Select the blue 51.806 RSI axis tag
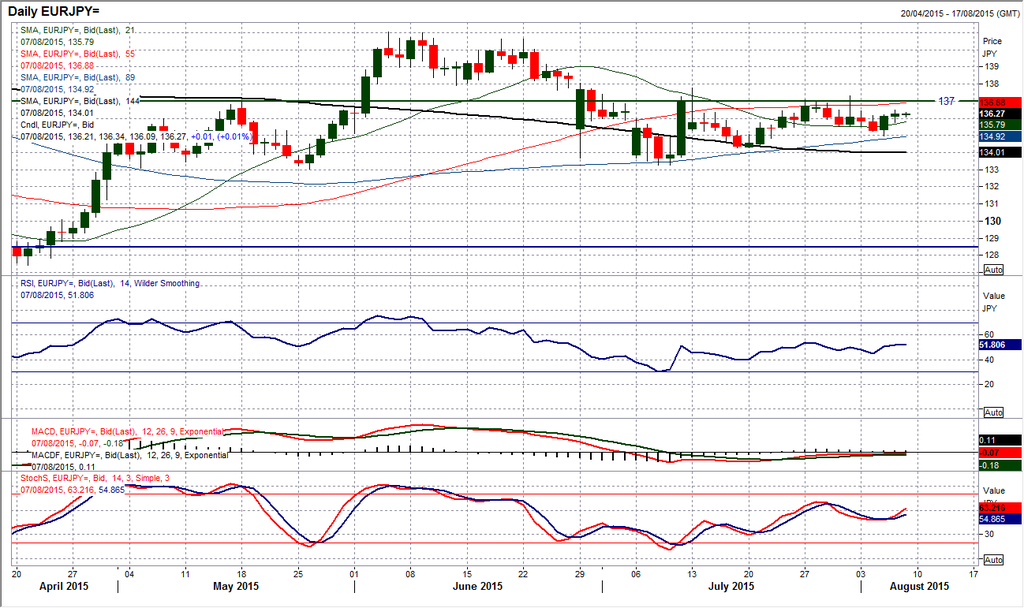1024x608 pixels. pyautogui.click(x=1000, y=345)
